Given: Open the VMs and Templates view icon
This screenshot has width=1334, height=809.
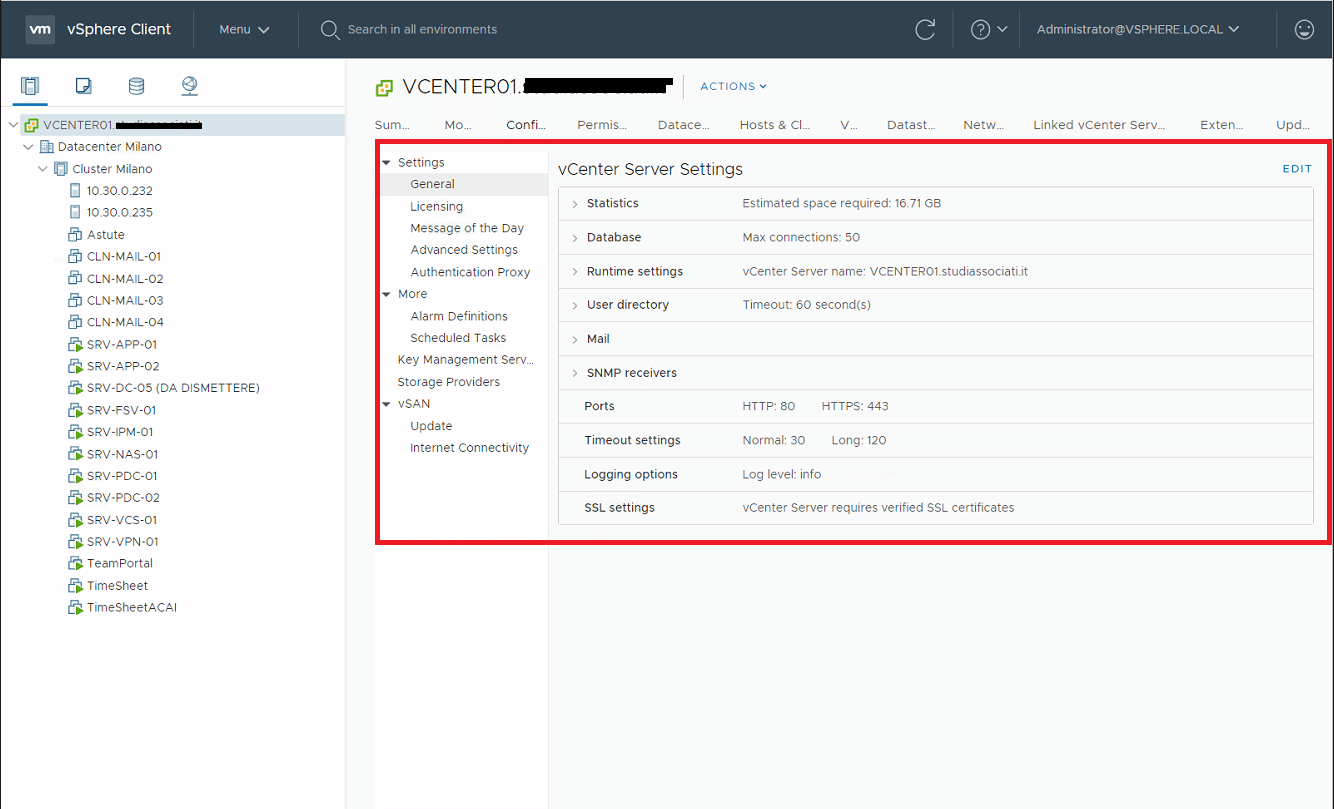Looking at the screenshot, I should tap(84, 86).
